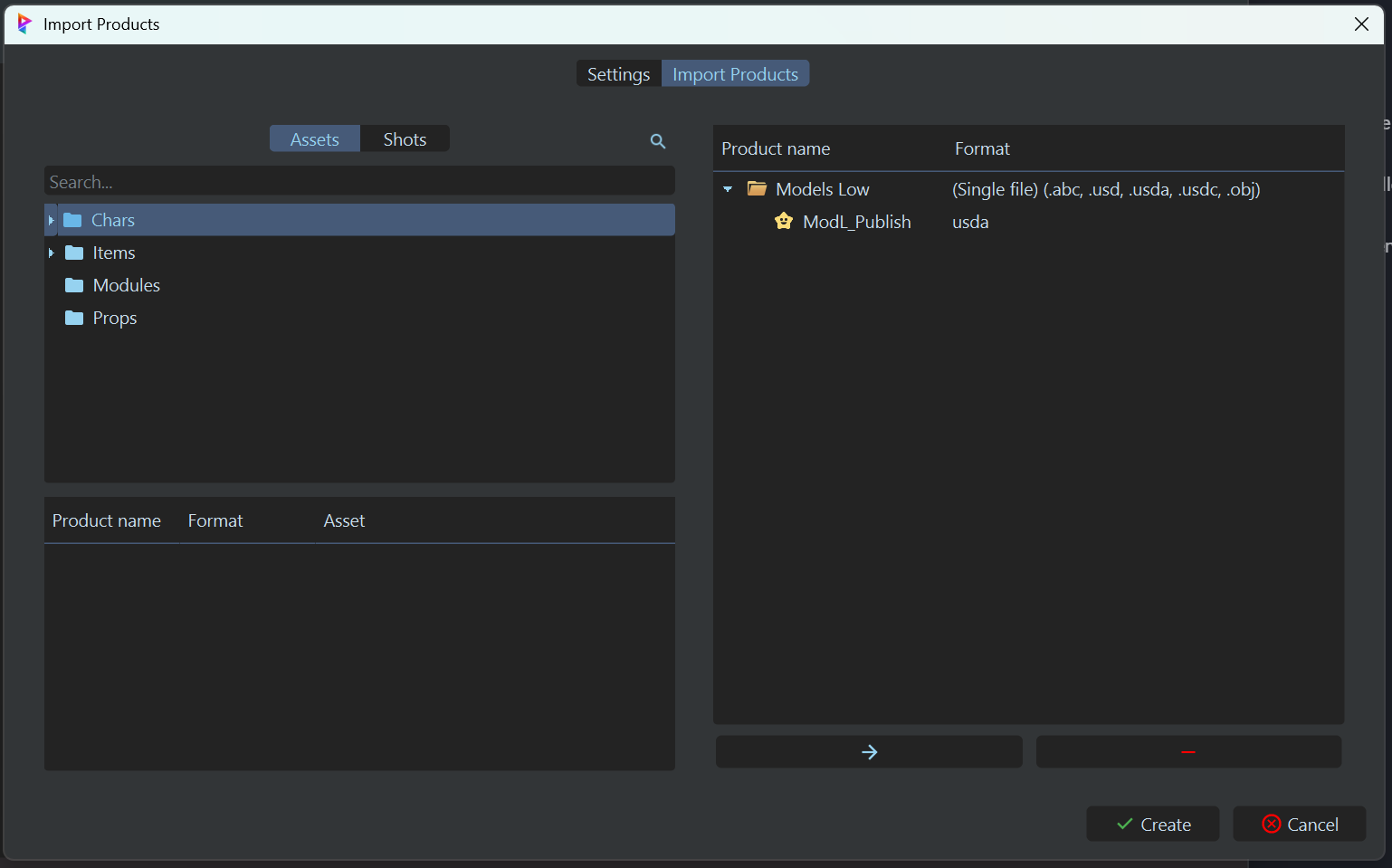
Task: Click the search magnifier icon
Action: tap(658, 141)
